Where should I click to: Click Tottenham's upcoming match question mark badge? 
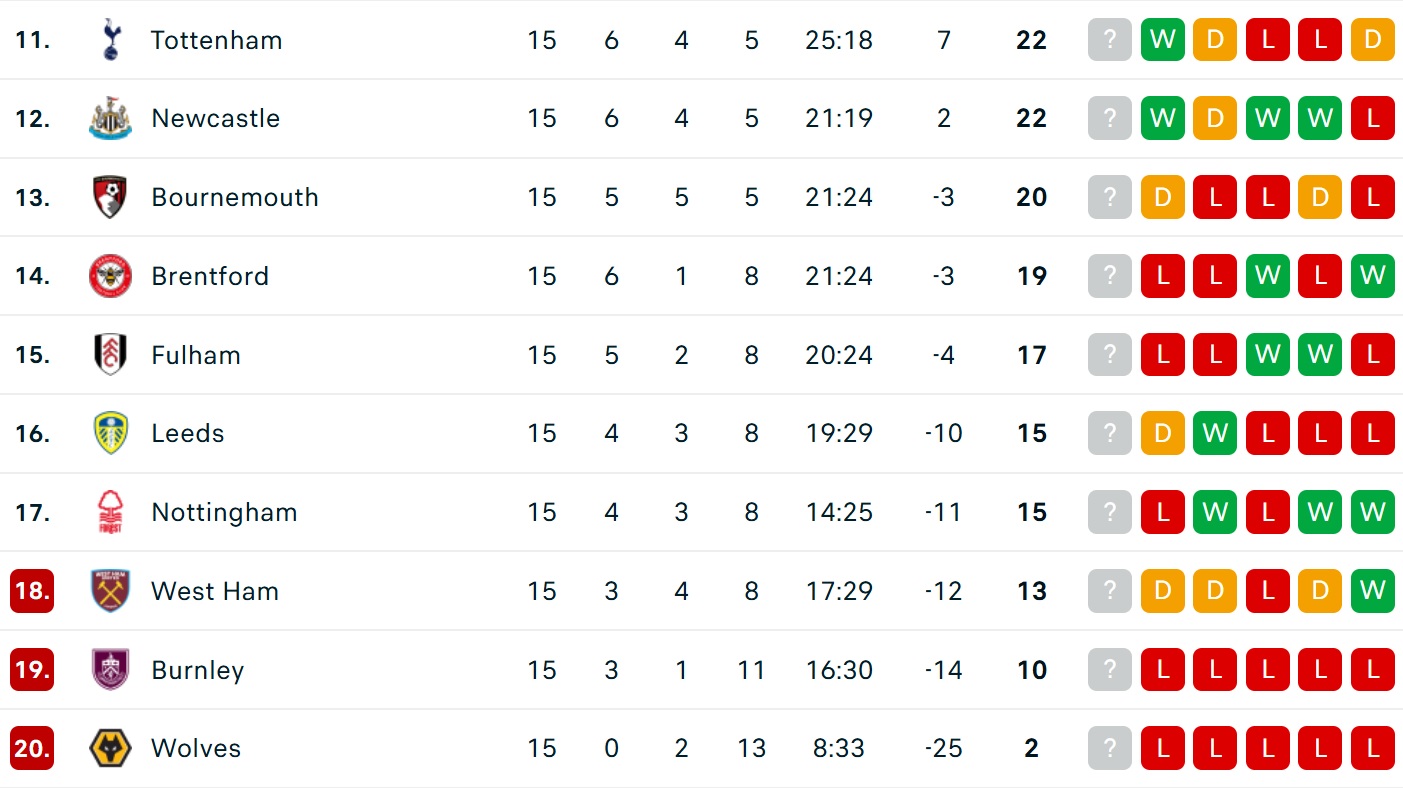click(x=1110, y=40)
